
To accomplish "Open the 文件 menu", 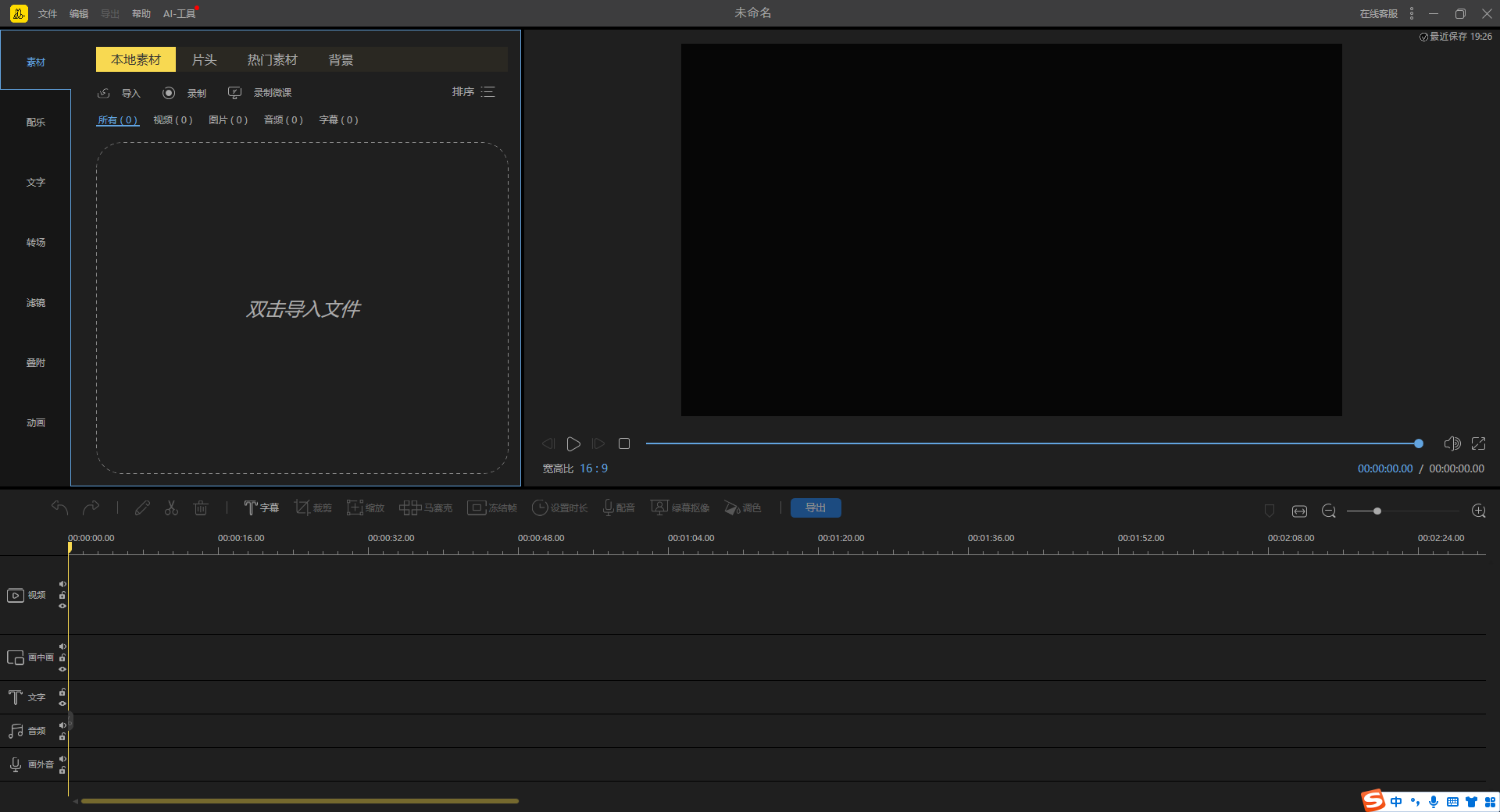I will [x=48, y=14].
